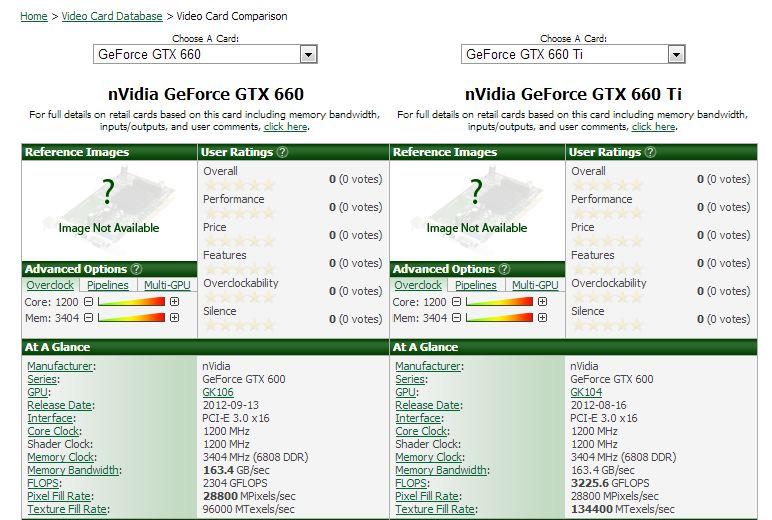Click the help icon next to GTX 660 User Ratings
The width and height of the screenshot is (772, 520).
click(x=282, y=152)
